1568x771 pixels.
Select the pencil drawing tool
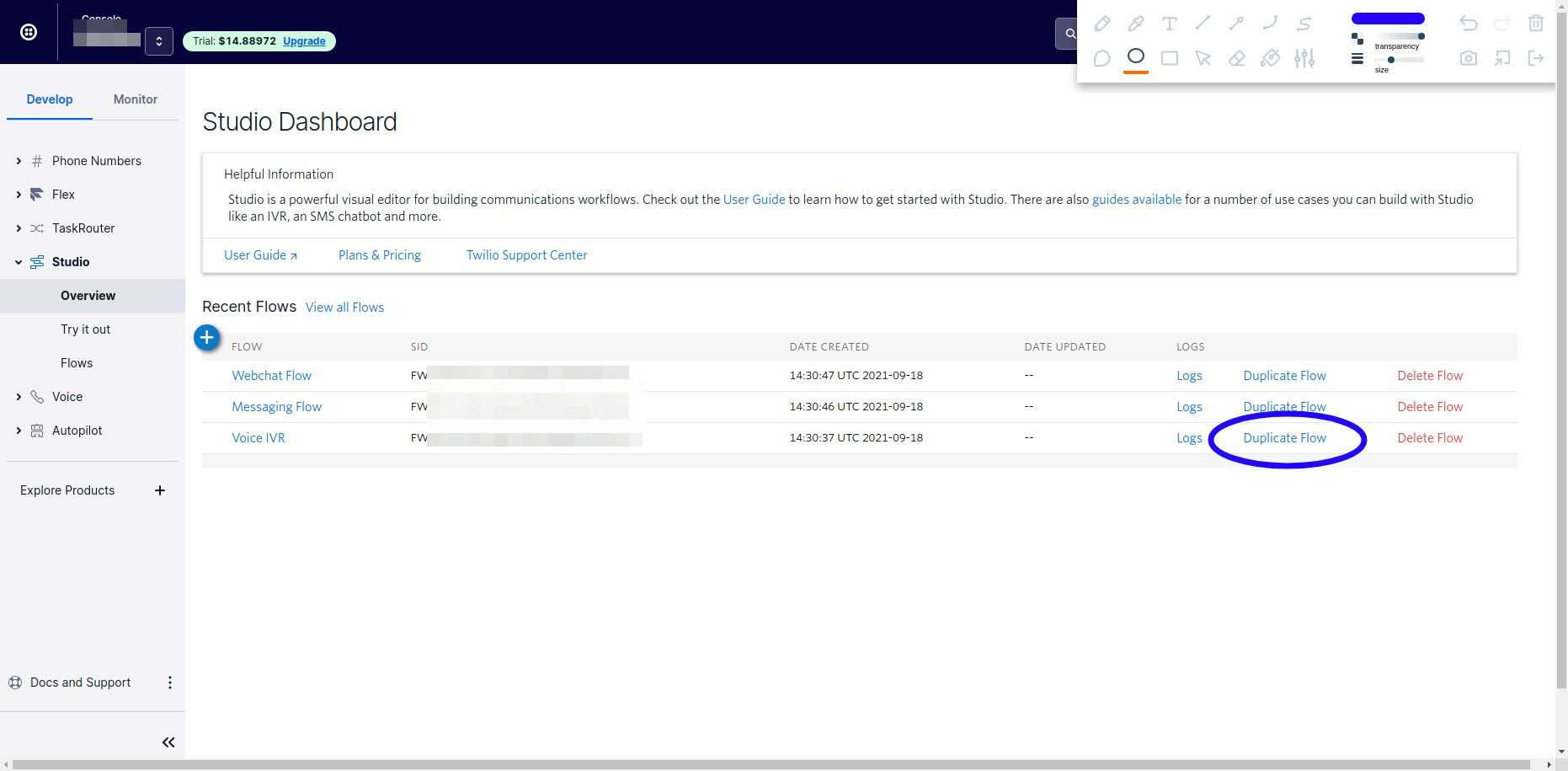pos(1101,24)
